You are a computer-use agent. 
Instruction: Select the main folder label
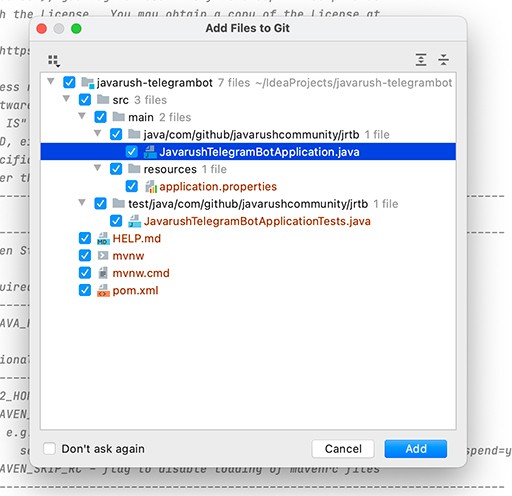141,117
